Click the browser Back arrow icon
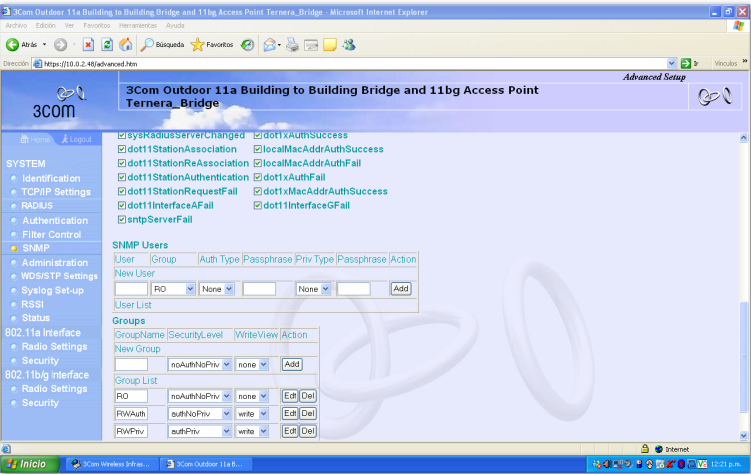 [14, 44]
